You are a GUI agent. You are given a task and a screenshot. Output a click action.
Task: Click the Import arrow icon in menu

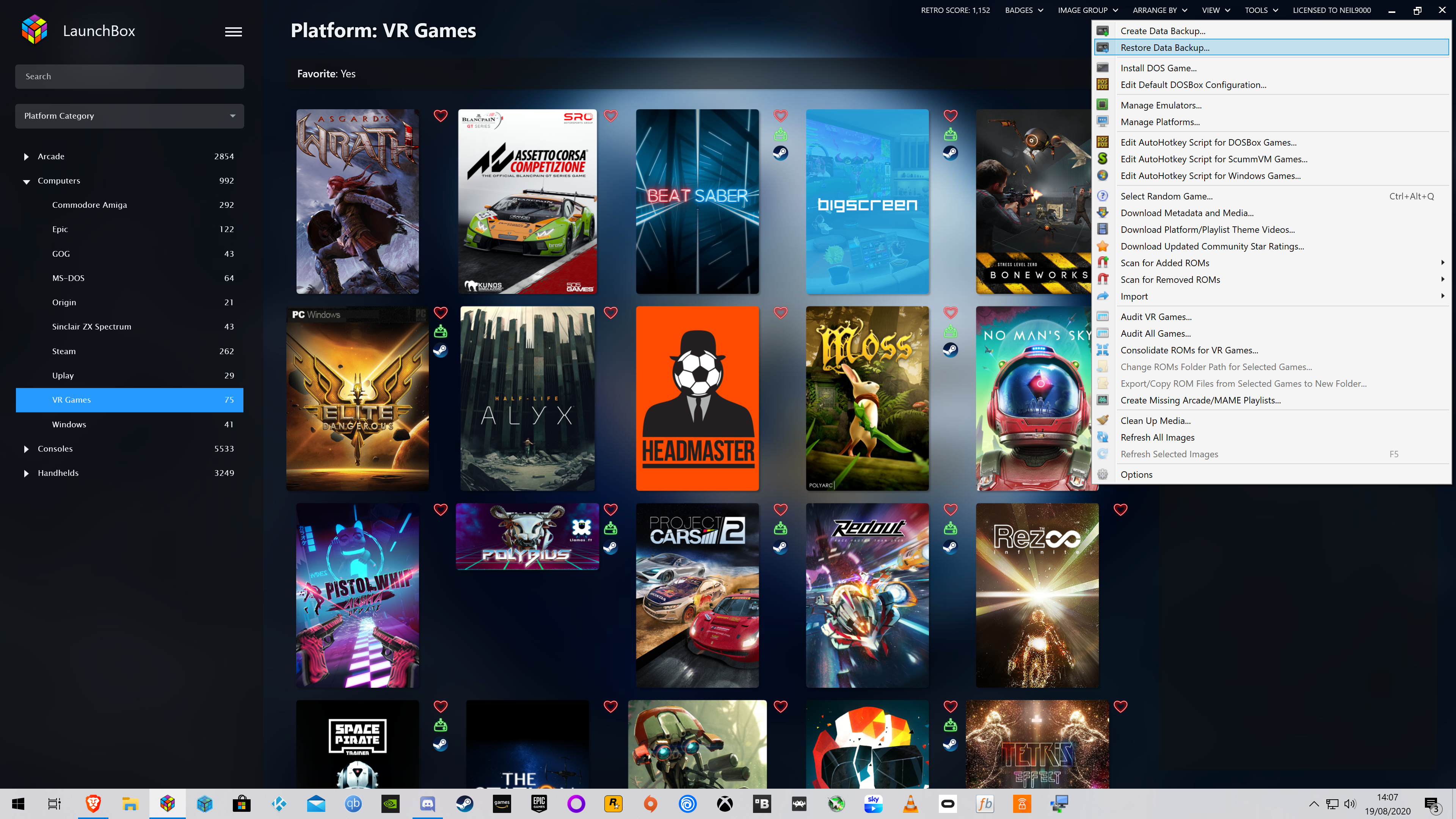click(1102, 296)
